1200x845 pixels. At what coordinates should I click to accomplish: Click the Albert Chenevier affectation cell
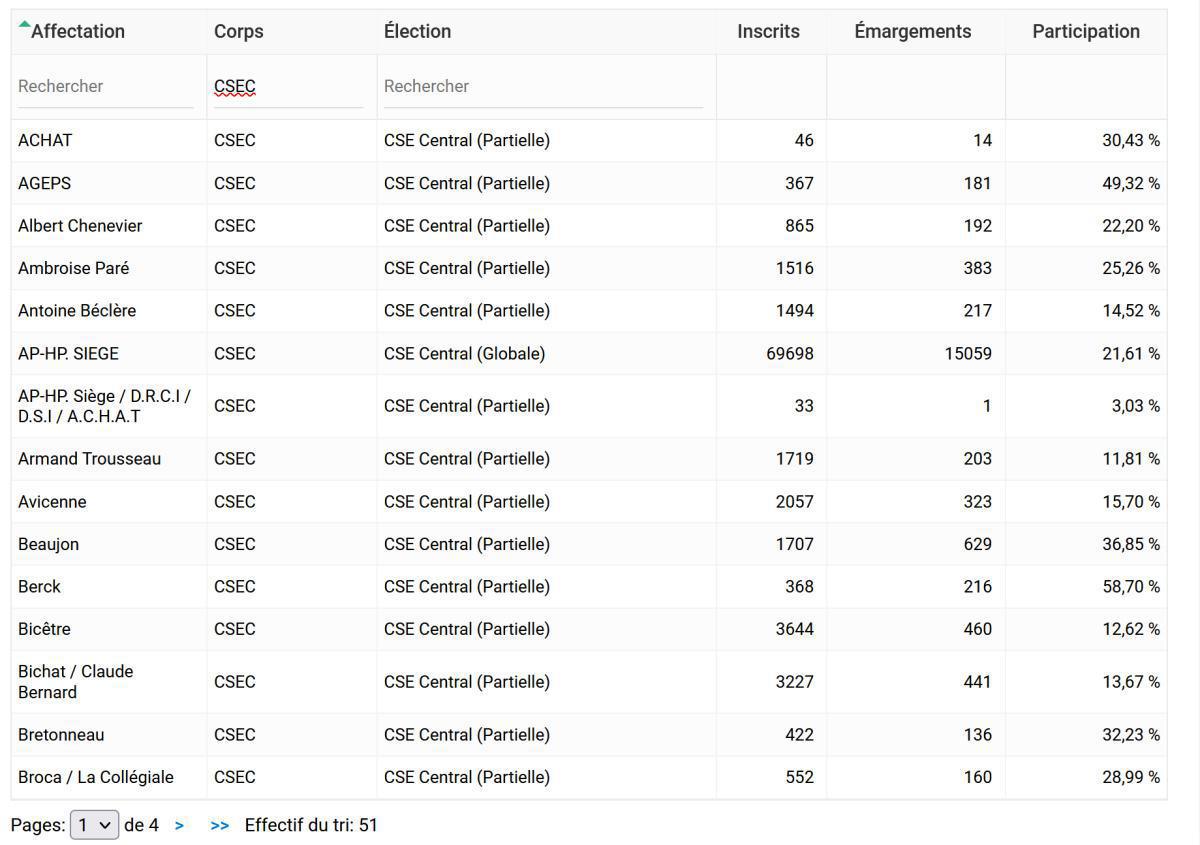click(x=80, y=226)
